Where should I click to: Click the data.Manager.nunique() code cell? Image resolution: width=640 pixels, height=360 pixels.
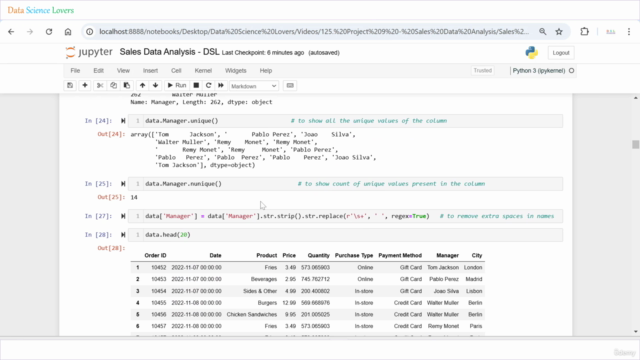point(345,184)
